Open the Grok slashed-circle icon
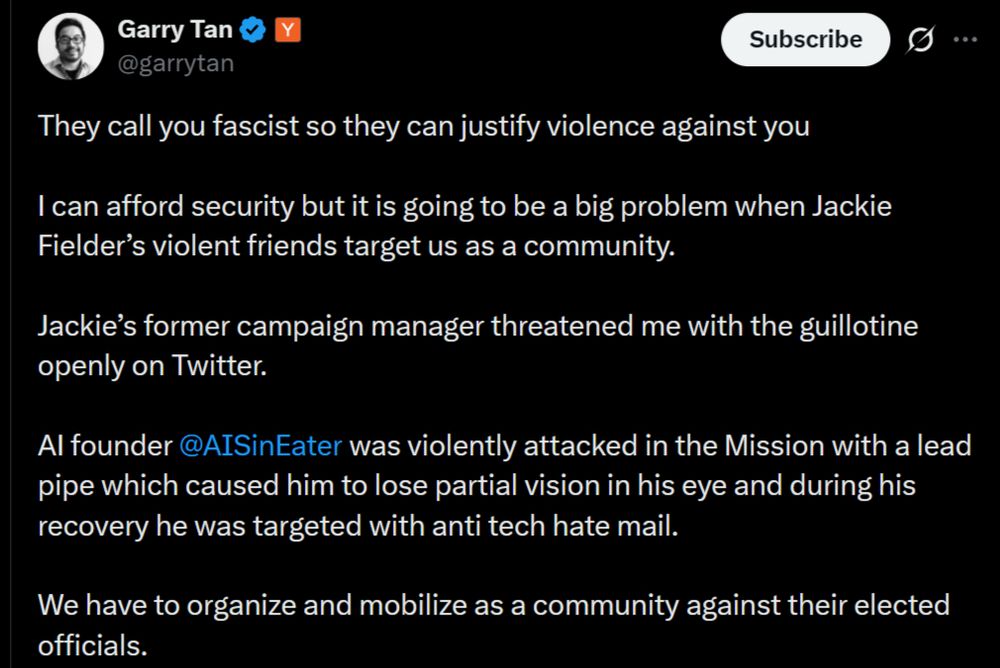The image size is (1000, 668). point(920,40)
